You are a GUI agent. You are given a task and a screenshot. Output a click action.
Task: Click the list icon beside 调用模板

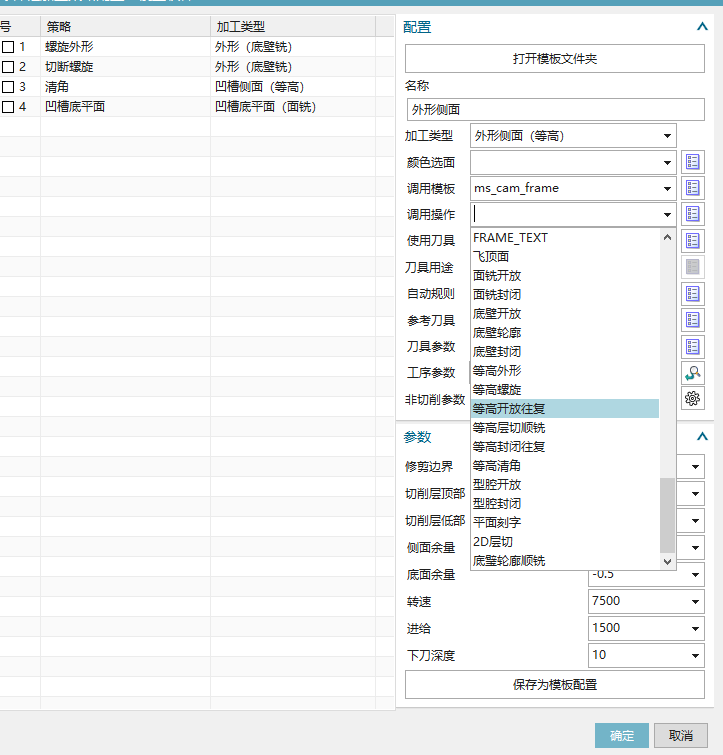693,188
